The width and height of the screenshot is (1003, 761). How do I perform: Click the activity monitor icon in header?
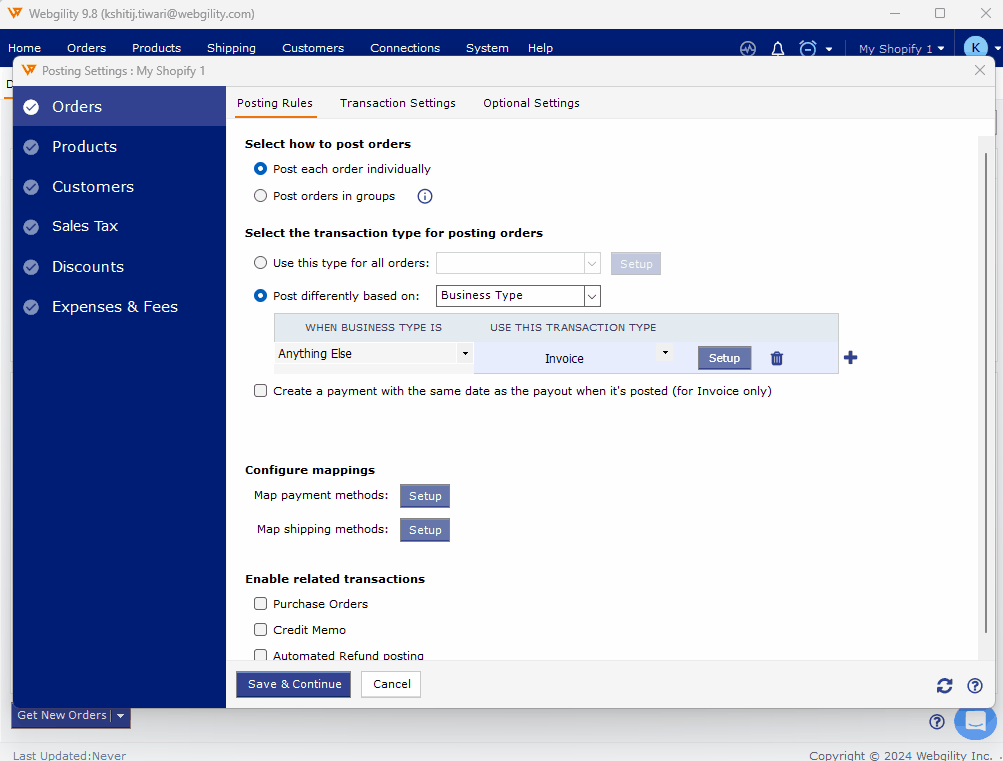[x=748, y=48]
